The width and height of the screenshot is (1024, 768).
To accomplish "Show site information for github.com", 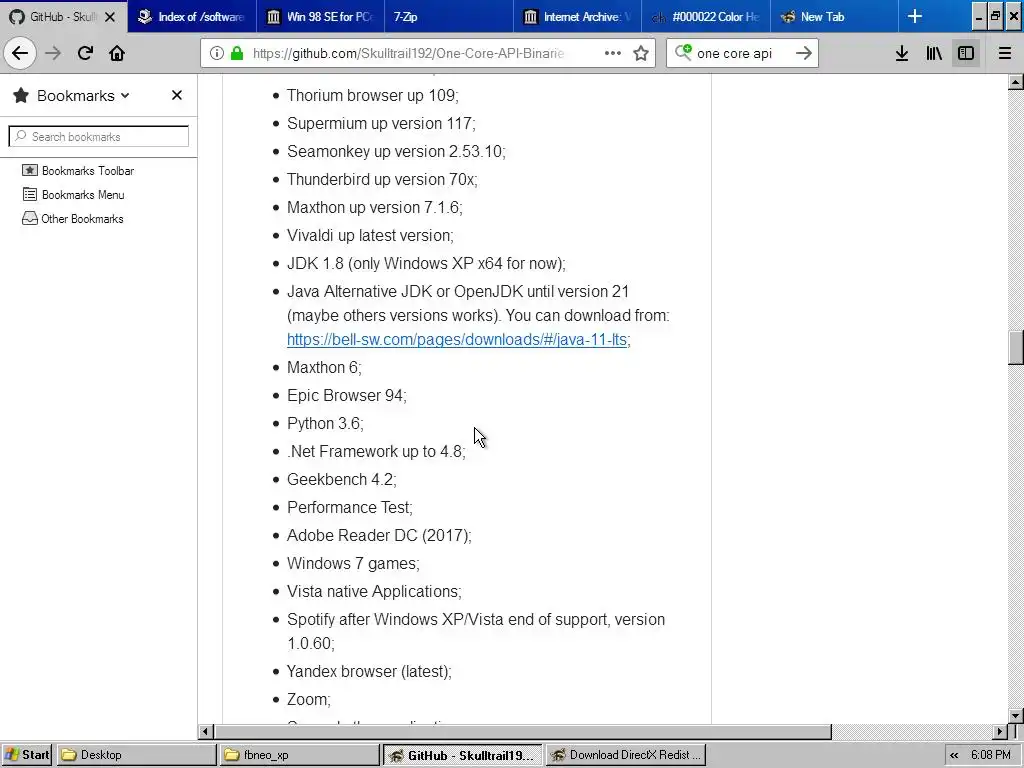I will [217, 53].
